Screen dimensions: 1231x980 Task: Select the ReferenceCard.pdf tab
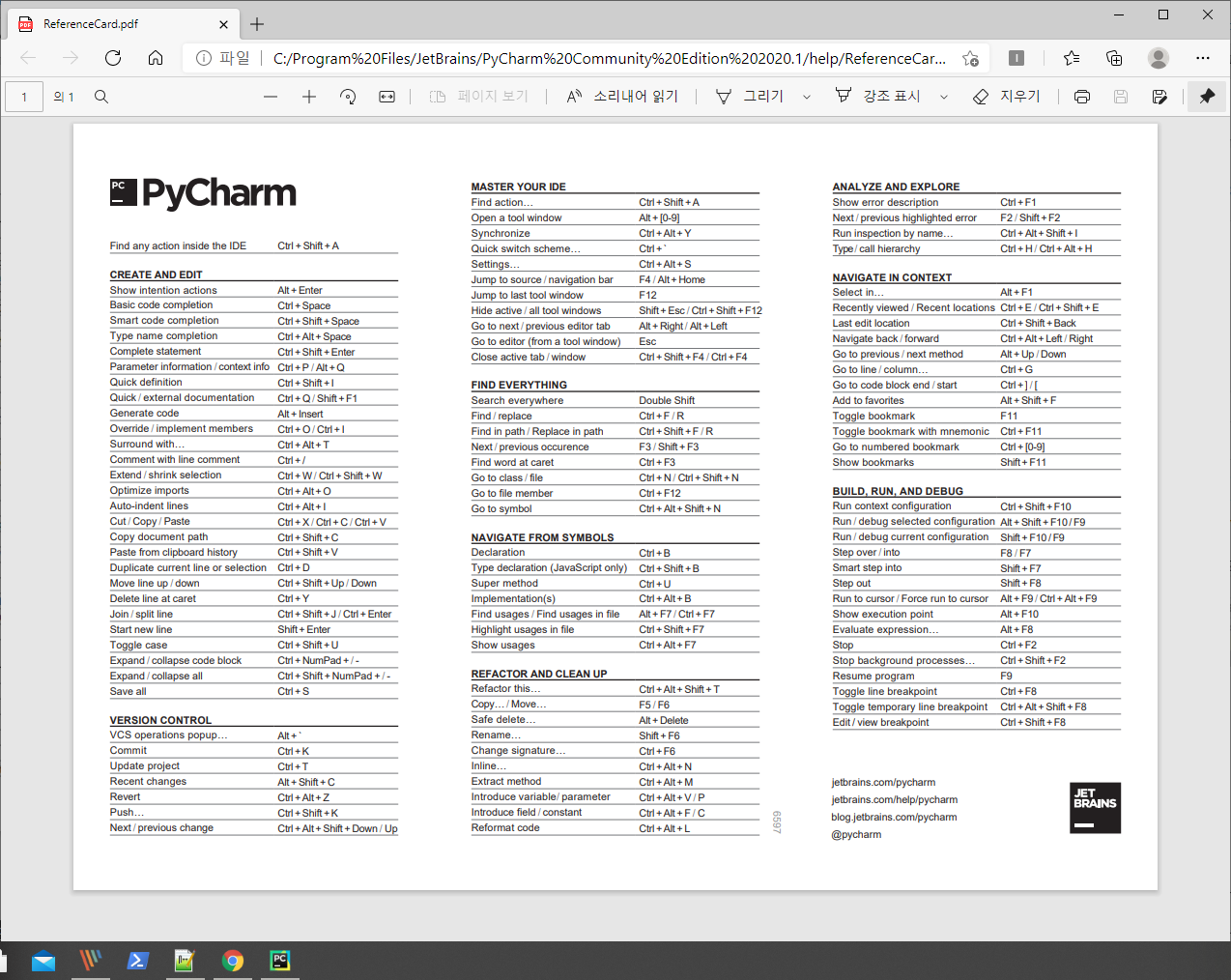pos(123,24)
